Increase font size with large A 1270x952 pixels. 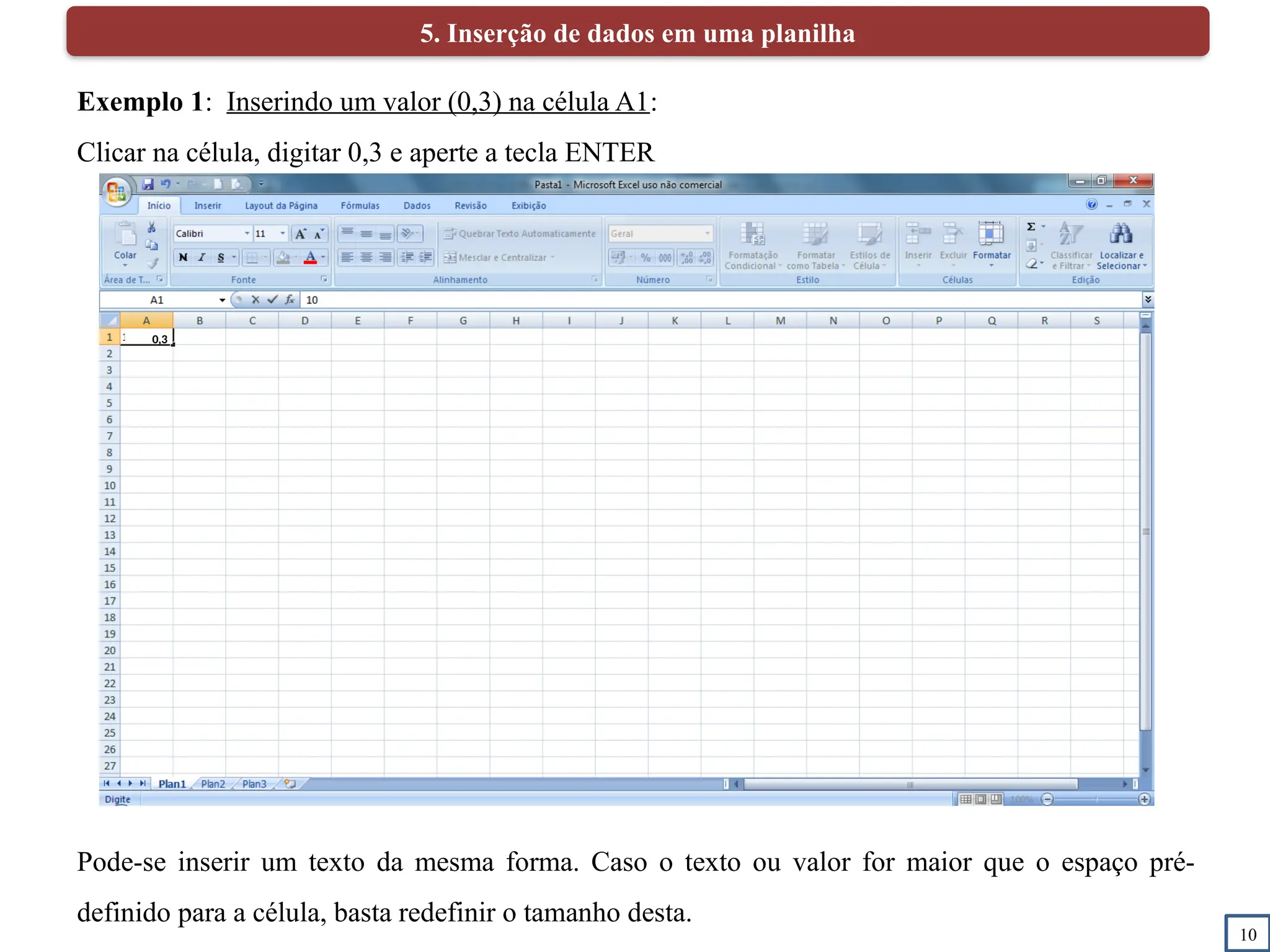pos(301,234)
